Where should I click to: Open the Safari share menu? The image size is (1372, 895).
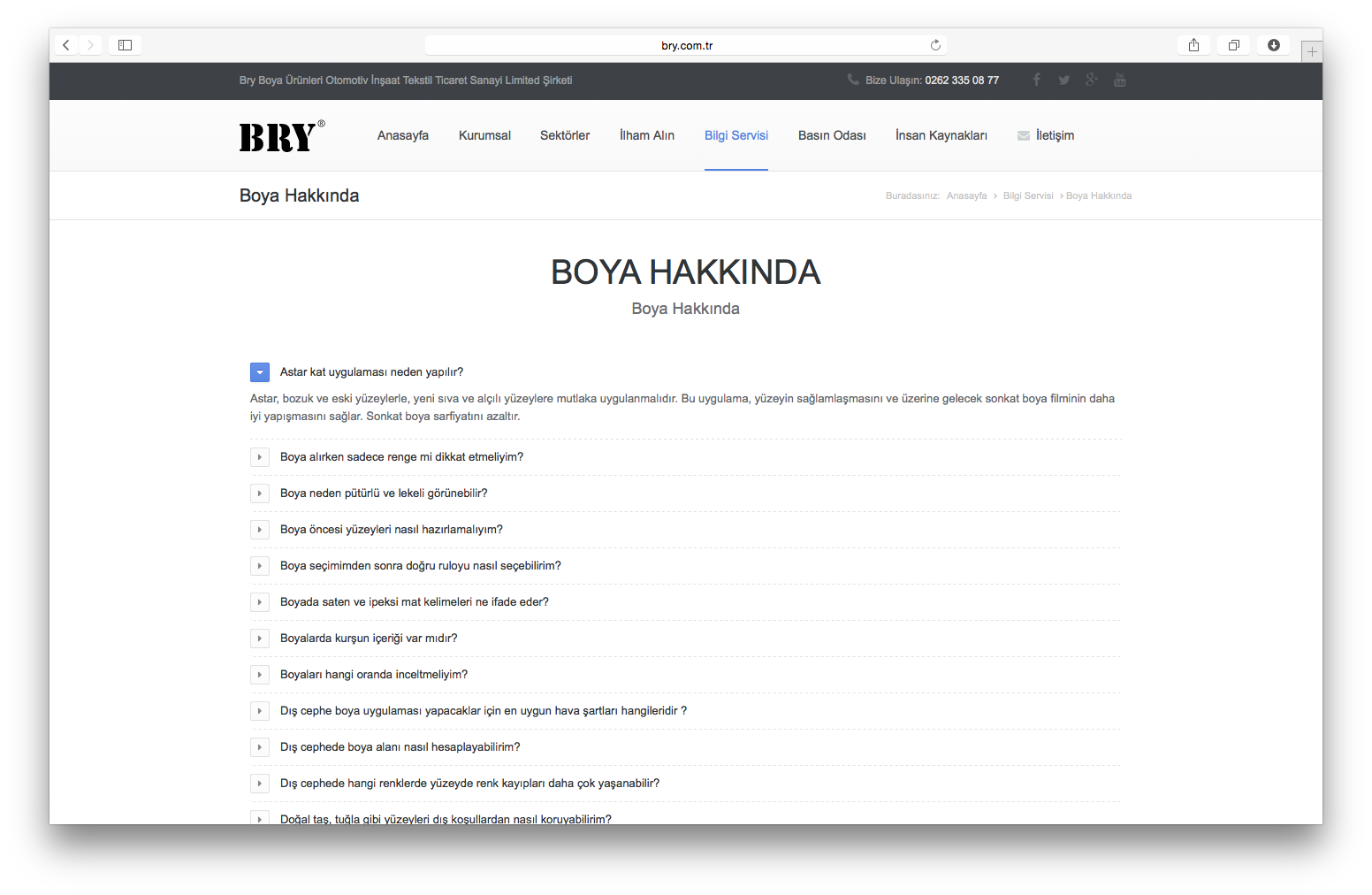[x=1193, y=45]
